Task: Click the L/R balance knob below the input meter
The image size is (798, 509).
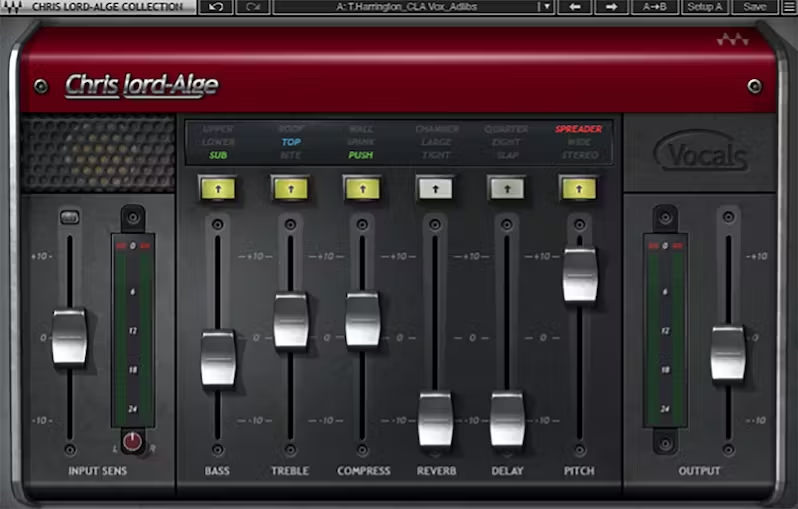Action: coord(132,442)
